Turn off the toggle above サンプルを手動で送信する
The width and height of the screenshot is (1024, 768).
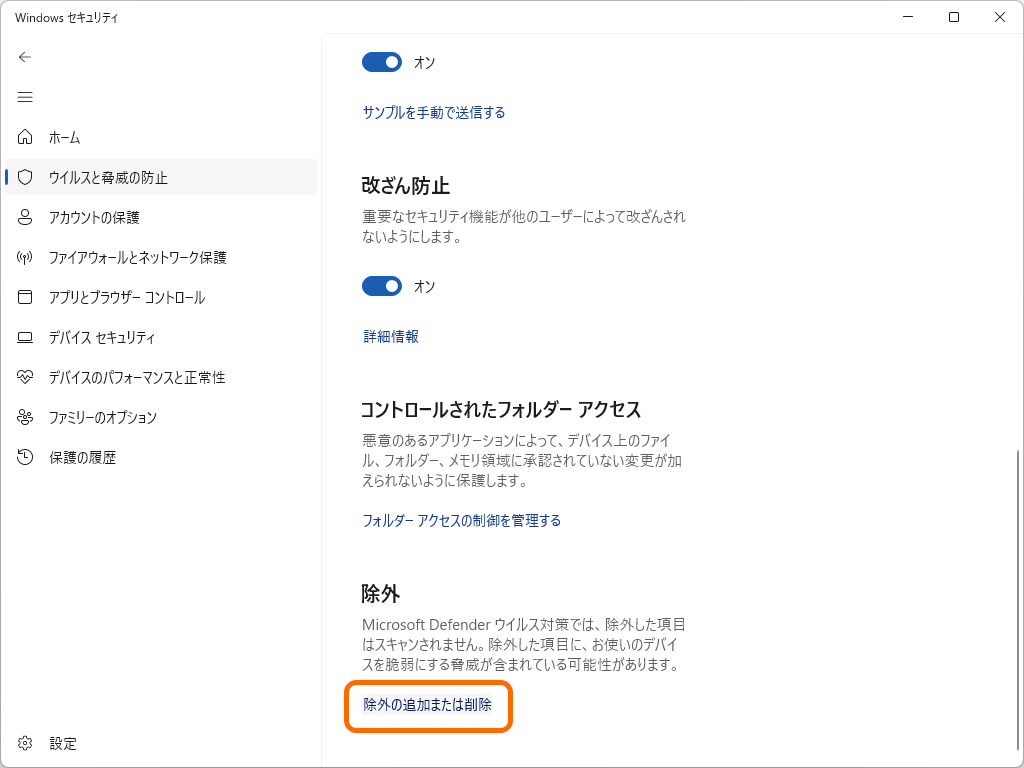click(382, 62)
